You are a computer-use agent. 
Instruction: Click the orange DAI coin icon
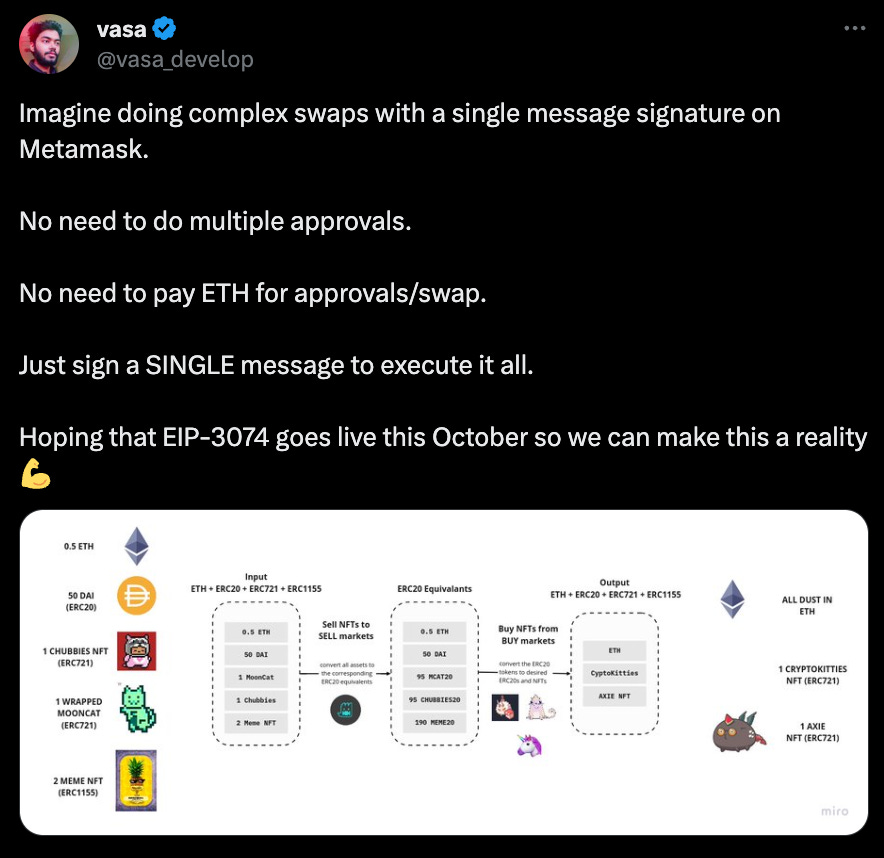click(x=135, y=597)
